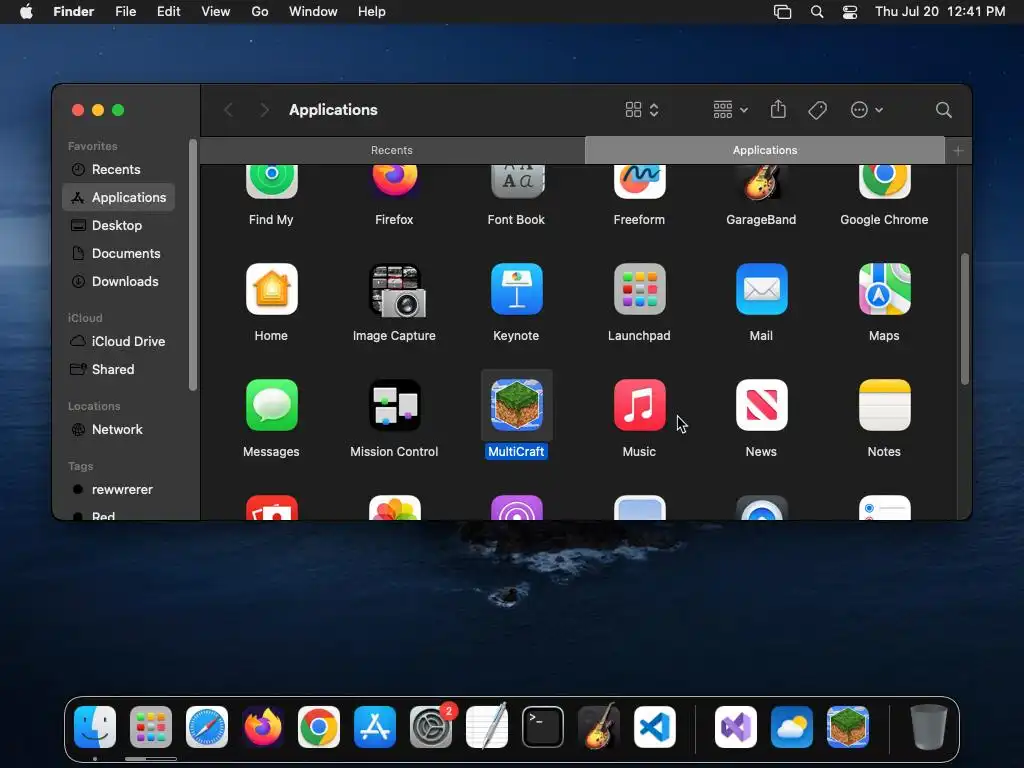Select MultiCraft in the Applications folder

coord(517,405)
